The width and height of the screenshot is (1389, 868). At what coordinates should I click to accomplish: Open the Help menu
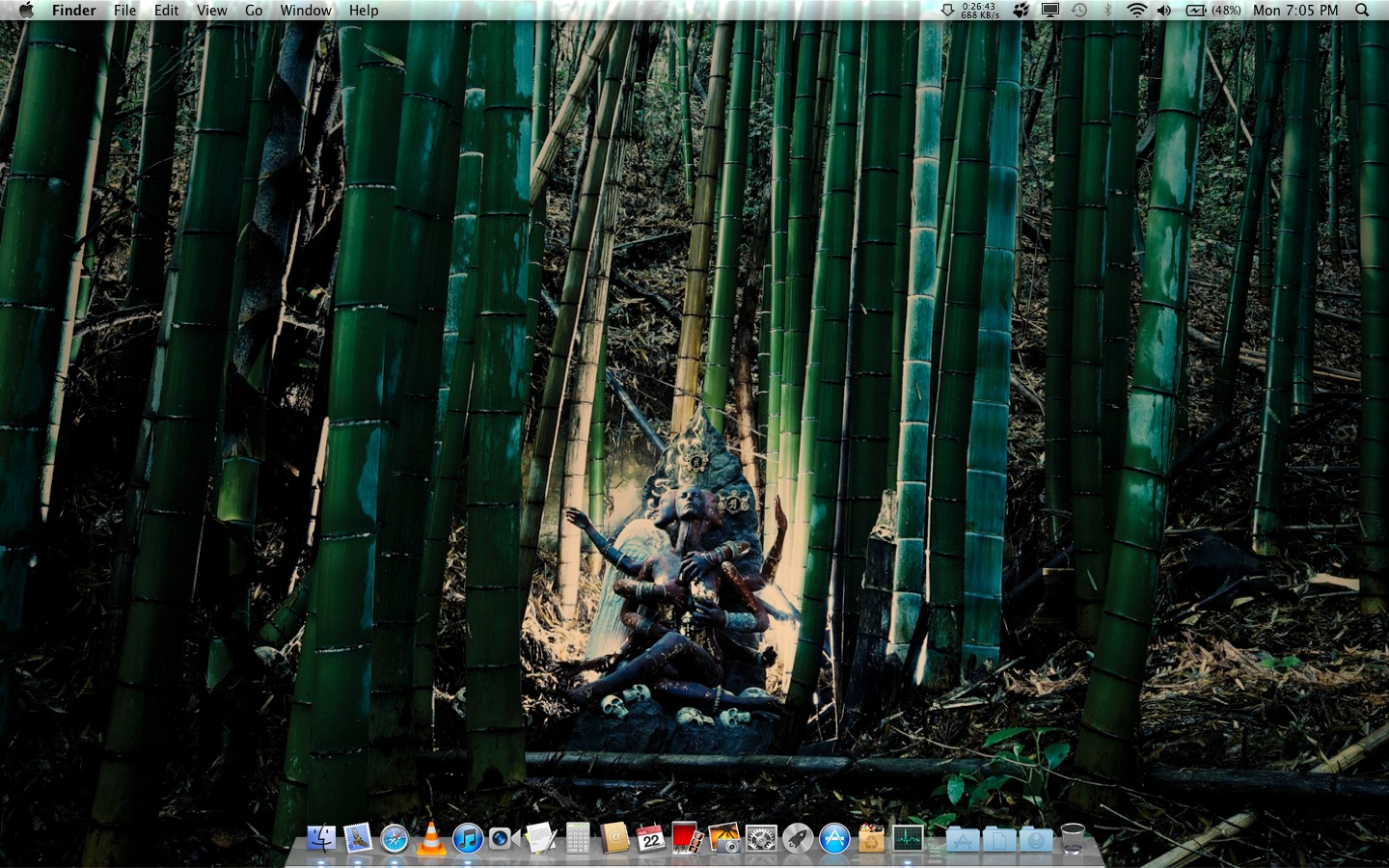364,11
